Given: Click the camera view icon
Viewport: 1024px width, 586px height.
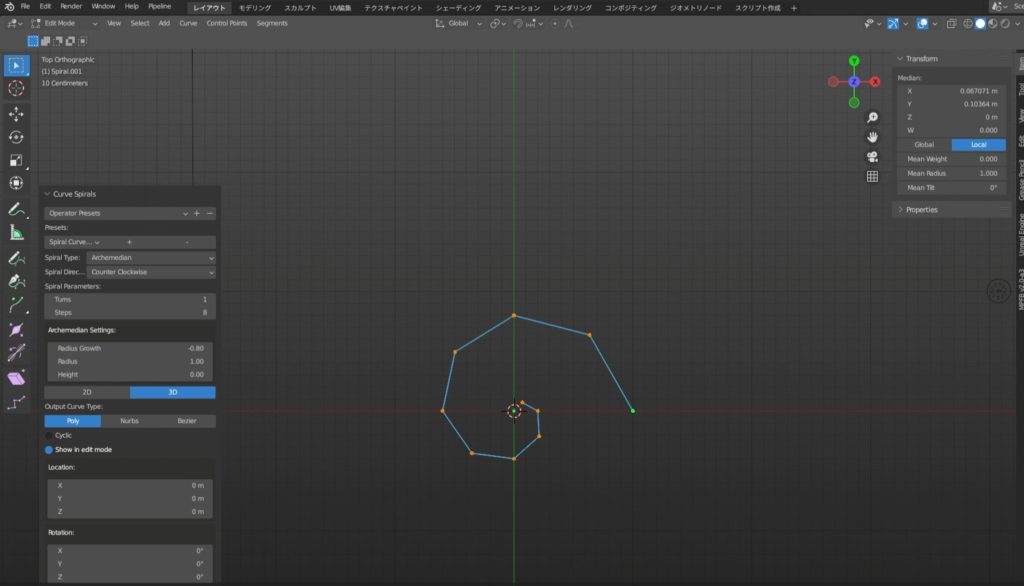Looking at the screenshot, I should (x=872, y=156).
